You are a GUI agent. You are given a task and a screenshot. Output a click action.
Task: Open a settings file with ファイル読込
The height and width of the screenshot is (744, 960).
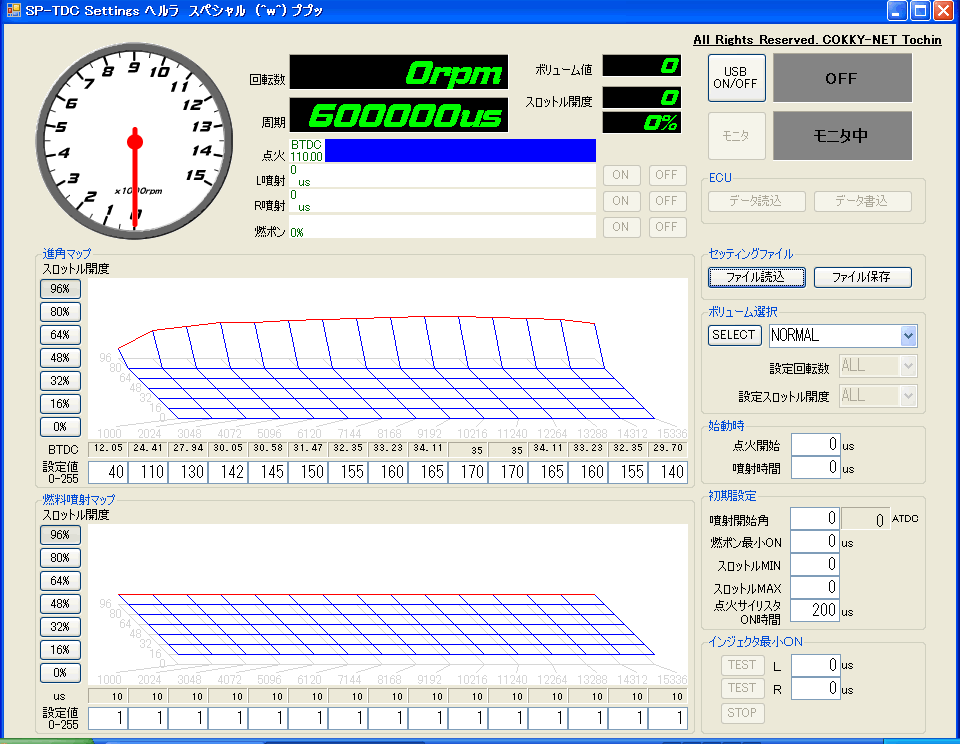[x=756, y=277]
